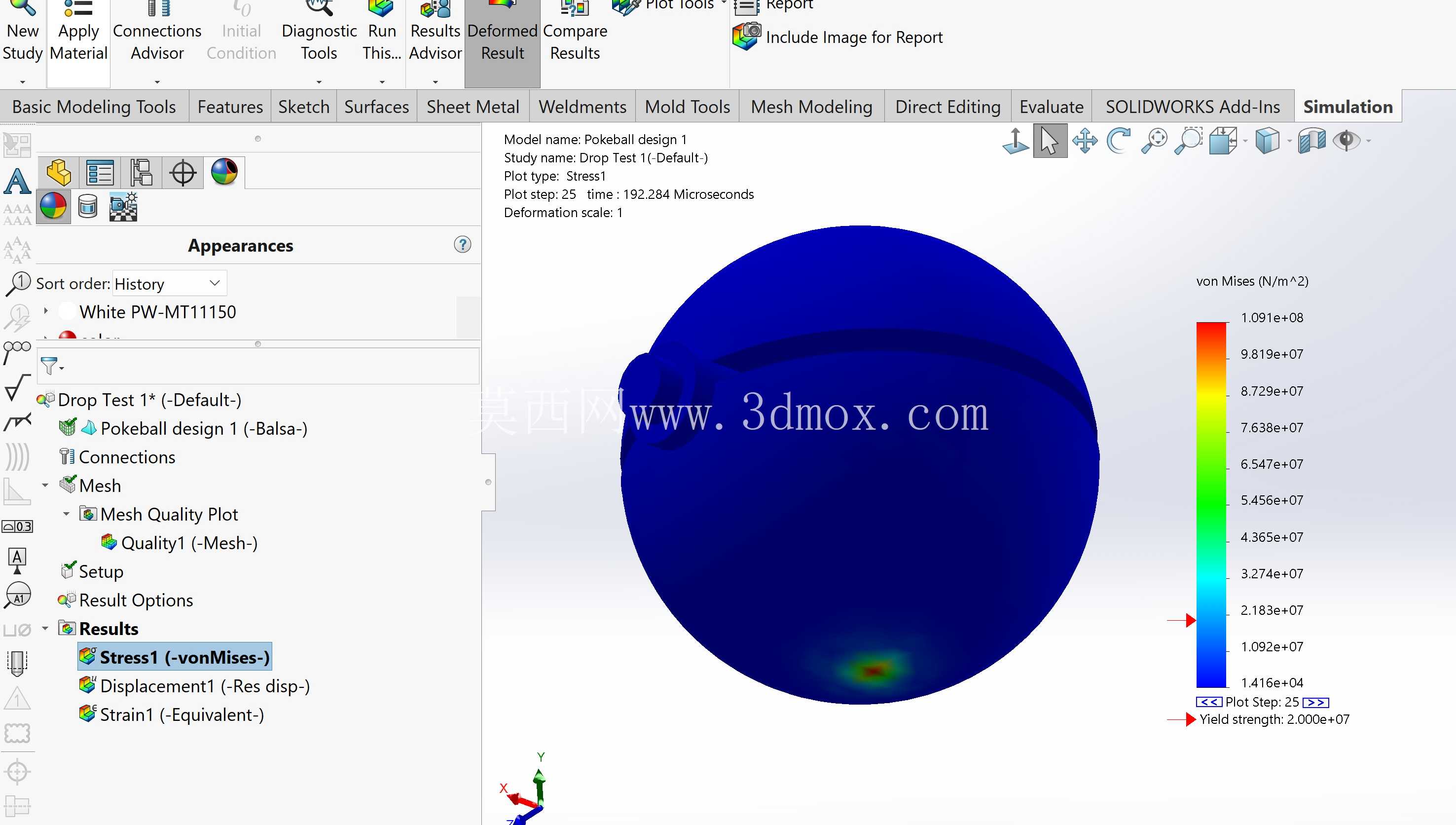Open the Direct Editing tab
The height and width of the screenshot is (825, 1456).
point(947,107)
